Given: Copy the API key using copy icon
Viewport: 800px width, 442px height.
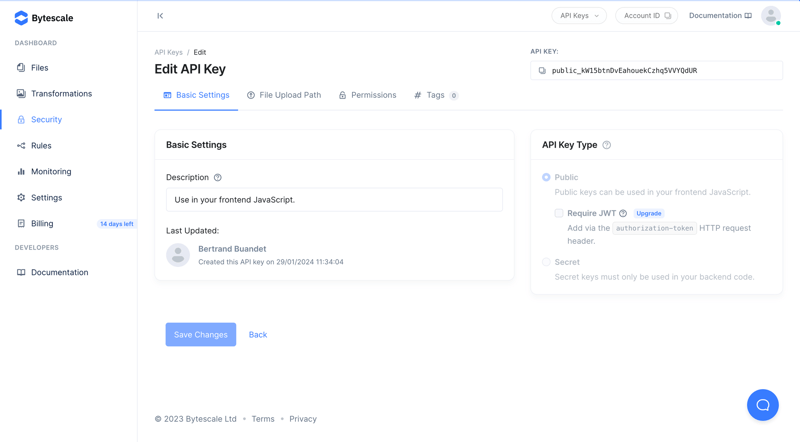Looking at the screenshot, I should point(542,70).
